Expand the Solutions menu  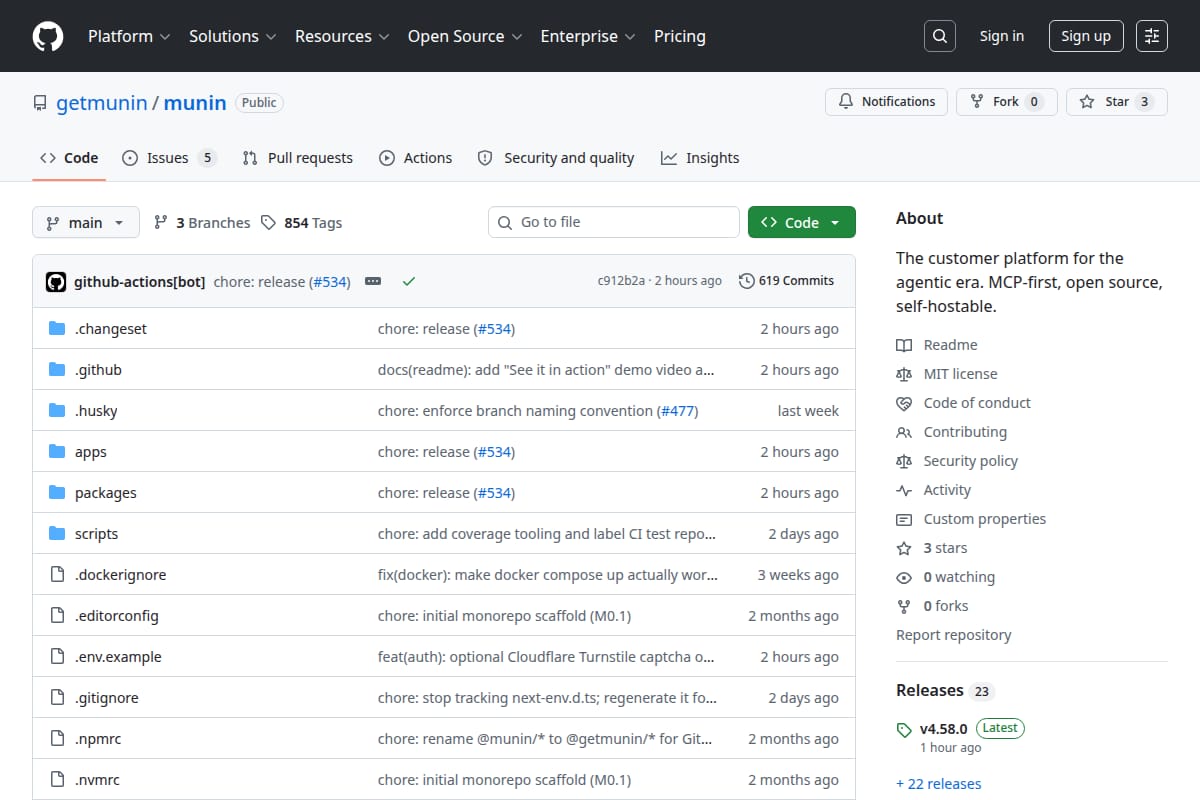pyautogui.click(x=231, y=36)
